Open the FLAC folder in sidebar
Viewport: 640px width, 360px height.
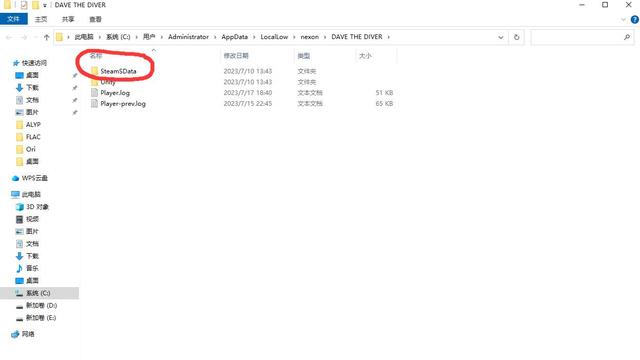tap(33, 137)
